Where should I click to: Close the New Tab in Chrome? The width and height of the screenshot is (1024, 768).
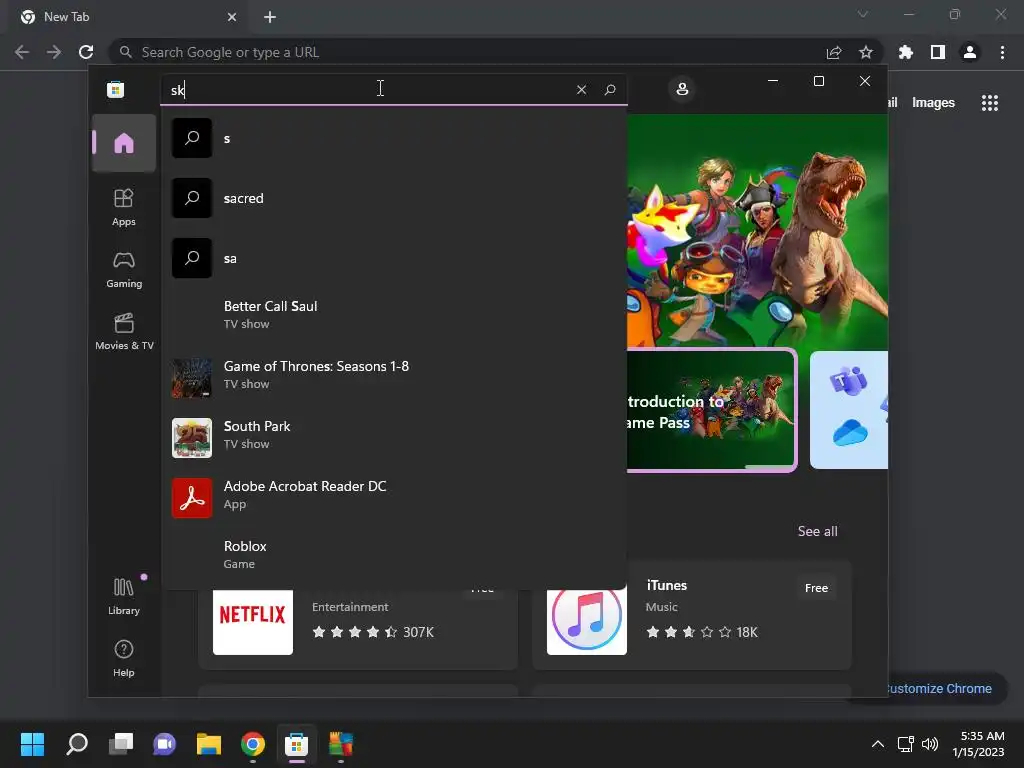pos(232,17)
